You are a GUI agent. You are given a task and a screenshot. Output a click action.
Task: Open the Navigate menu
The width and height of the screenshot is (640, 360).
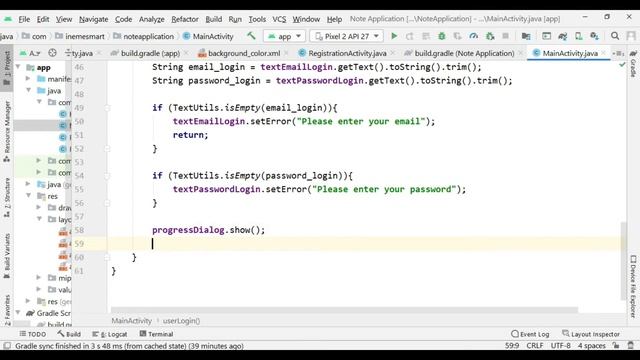93,19
